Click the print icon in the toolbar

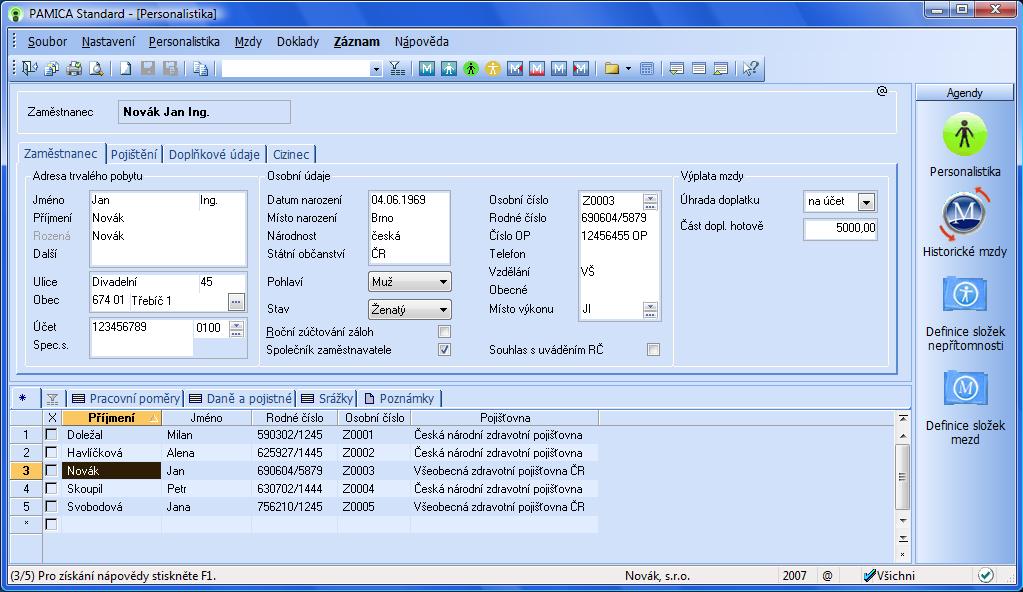[74, 69]
